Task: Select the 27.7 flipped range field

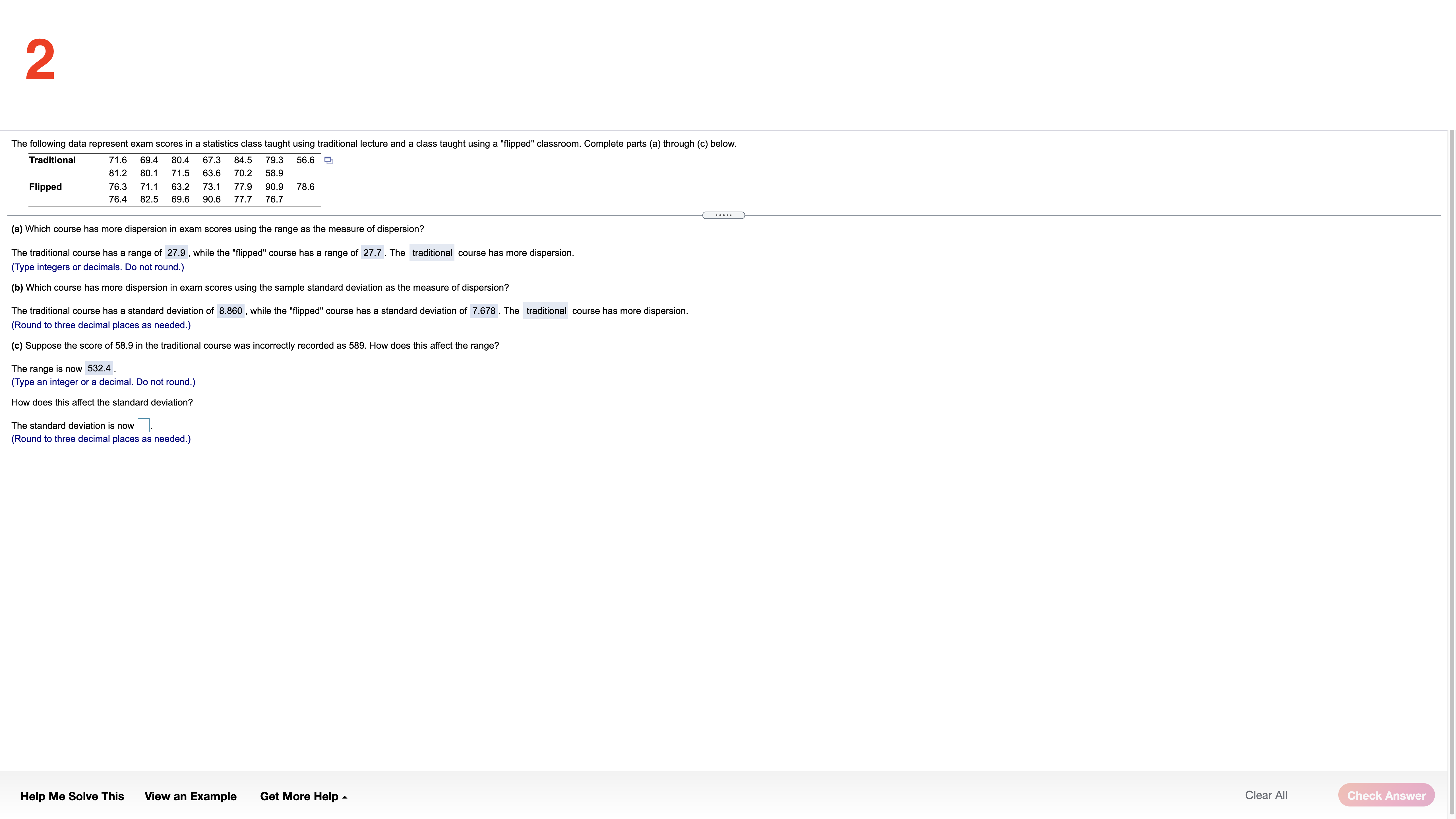Action: 372,253
